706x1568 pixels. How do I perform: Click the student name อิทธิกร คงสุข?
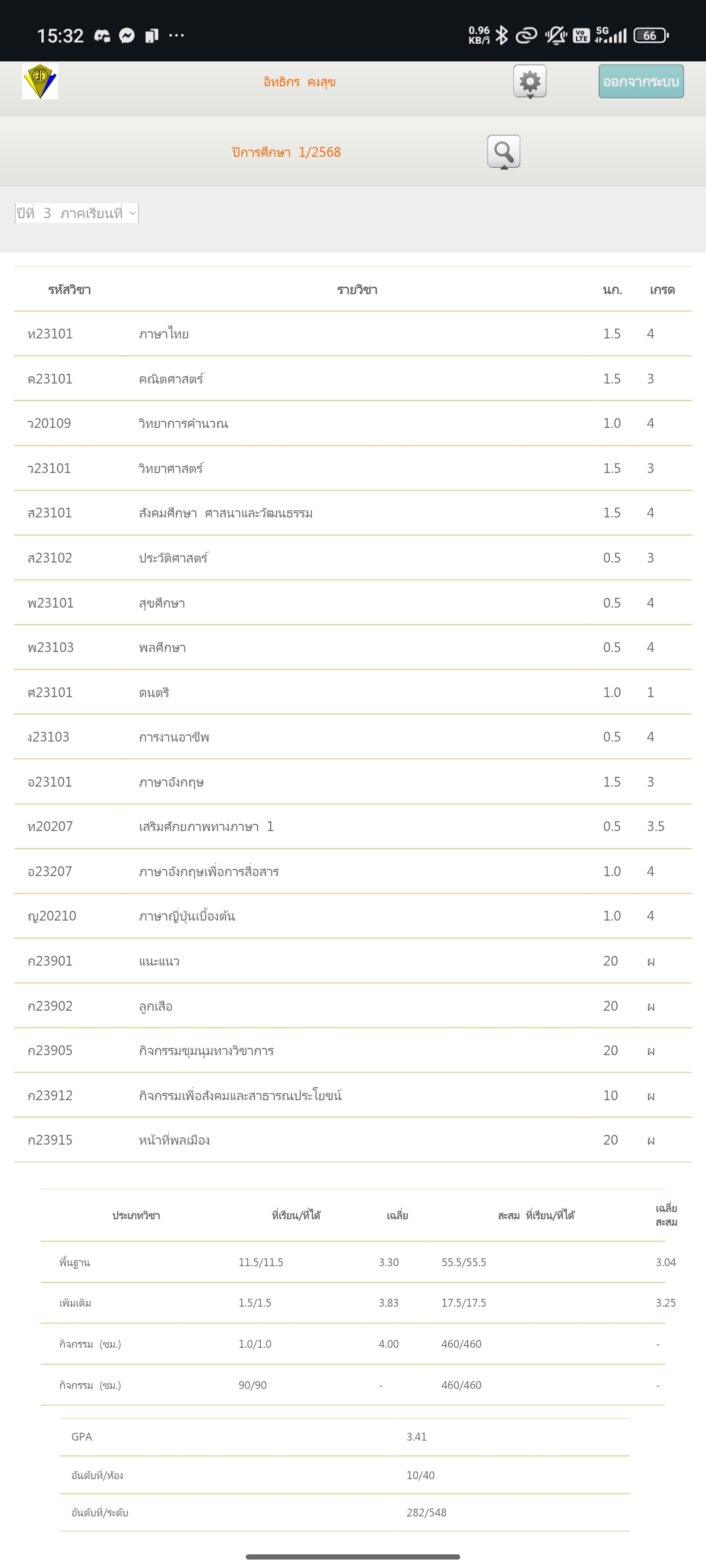[299, 82]
